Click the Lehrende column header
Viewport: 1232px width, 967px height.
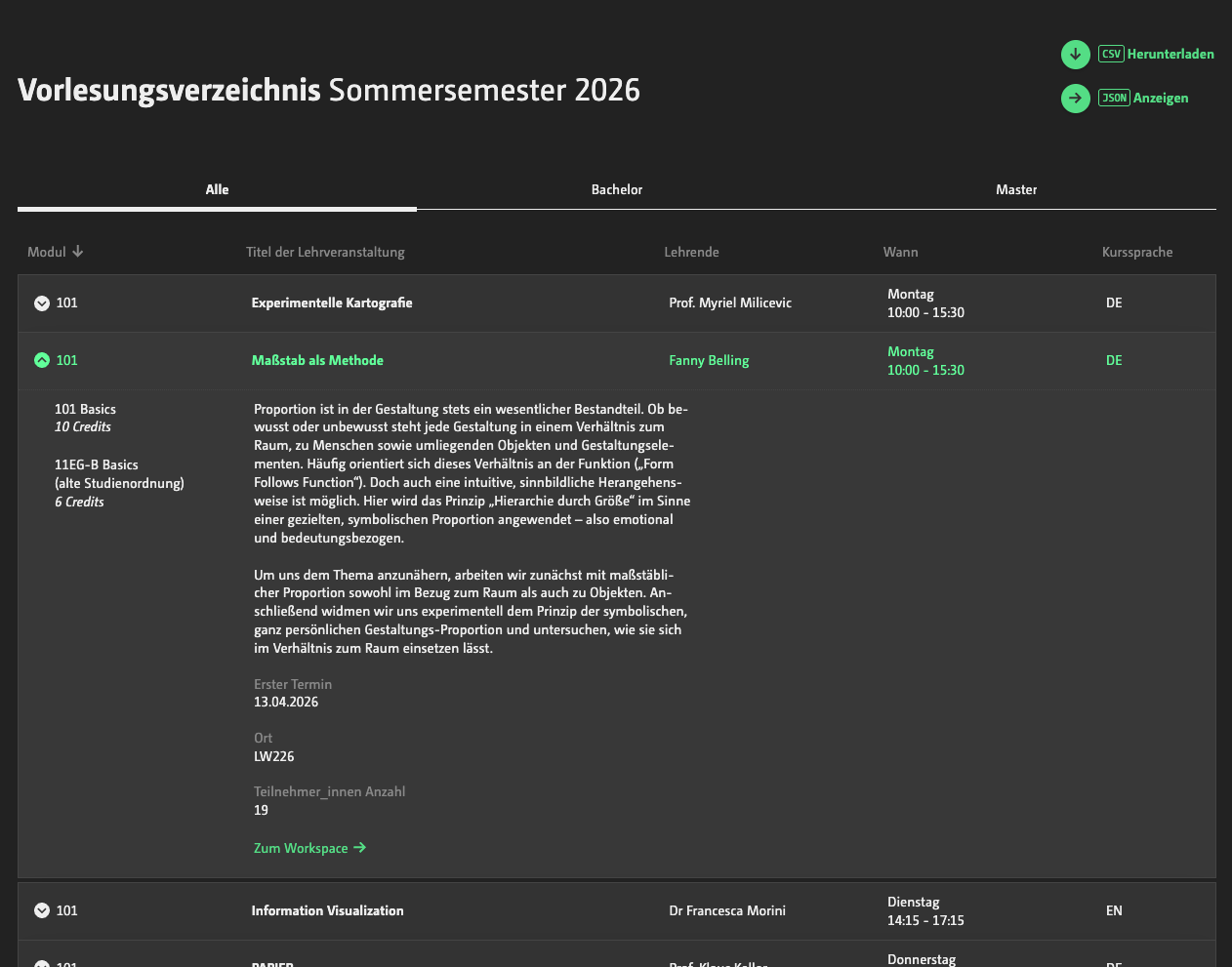[x=691, y=252]
